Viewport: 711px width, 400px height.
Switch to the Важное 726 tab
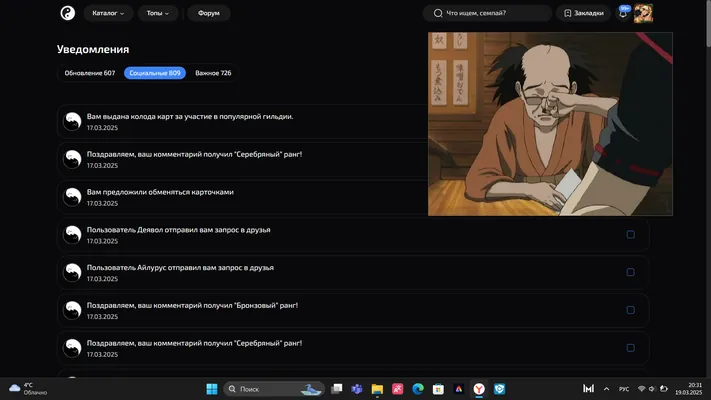(213, 73)
